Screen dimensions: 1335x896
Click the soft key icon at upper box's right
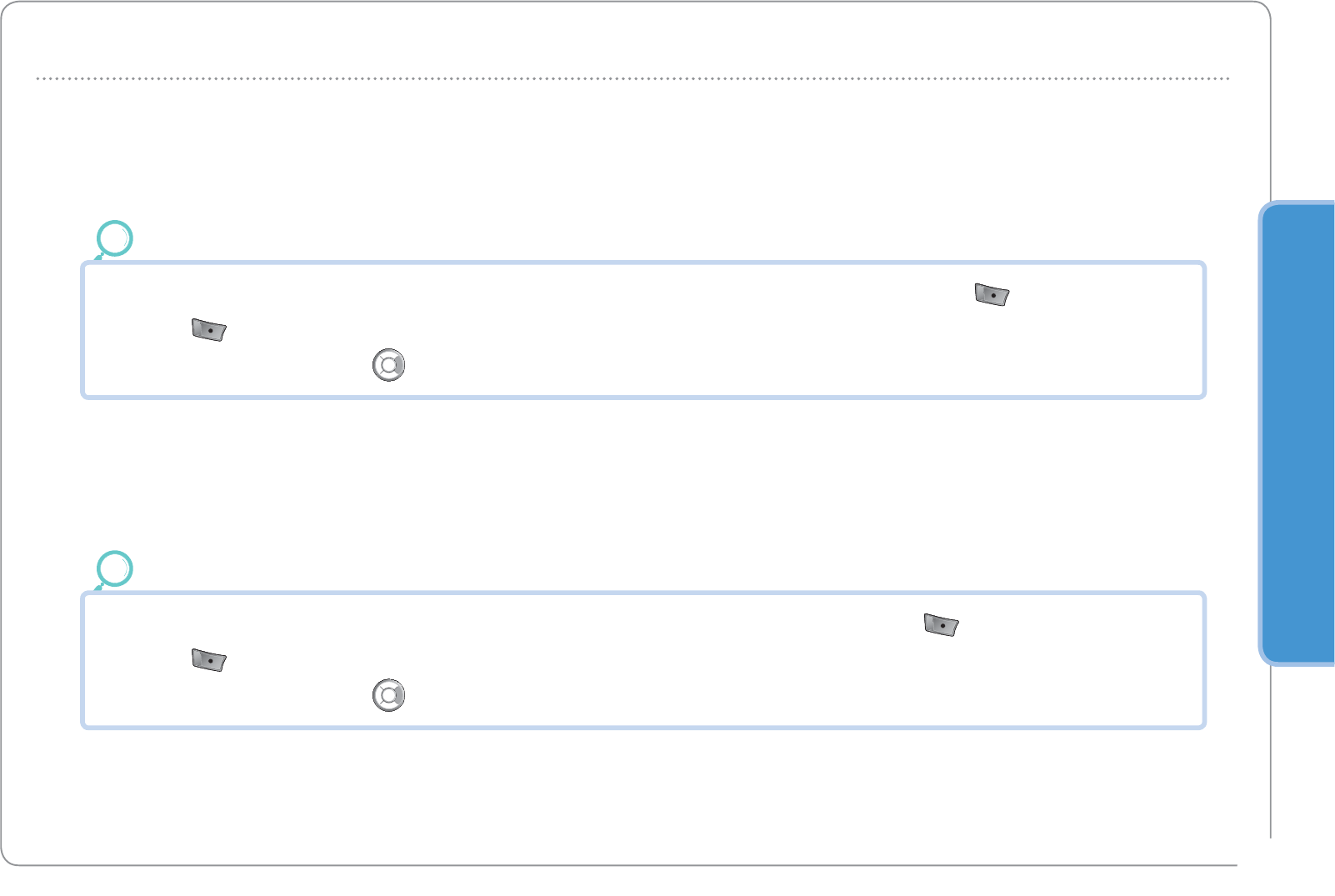point(992,295)
